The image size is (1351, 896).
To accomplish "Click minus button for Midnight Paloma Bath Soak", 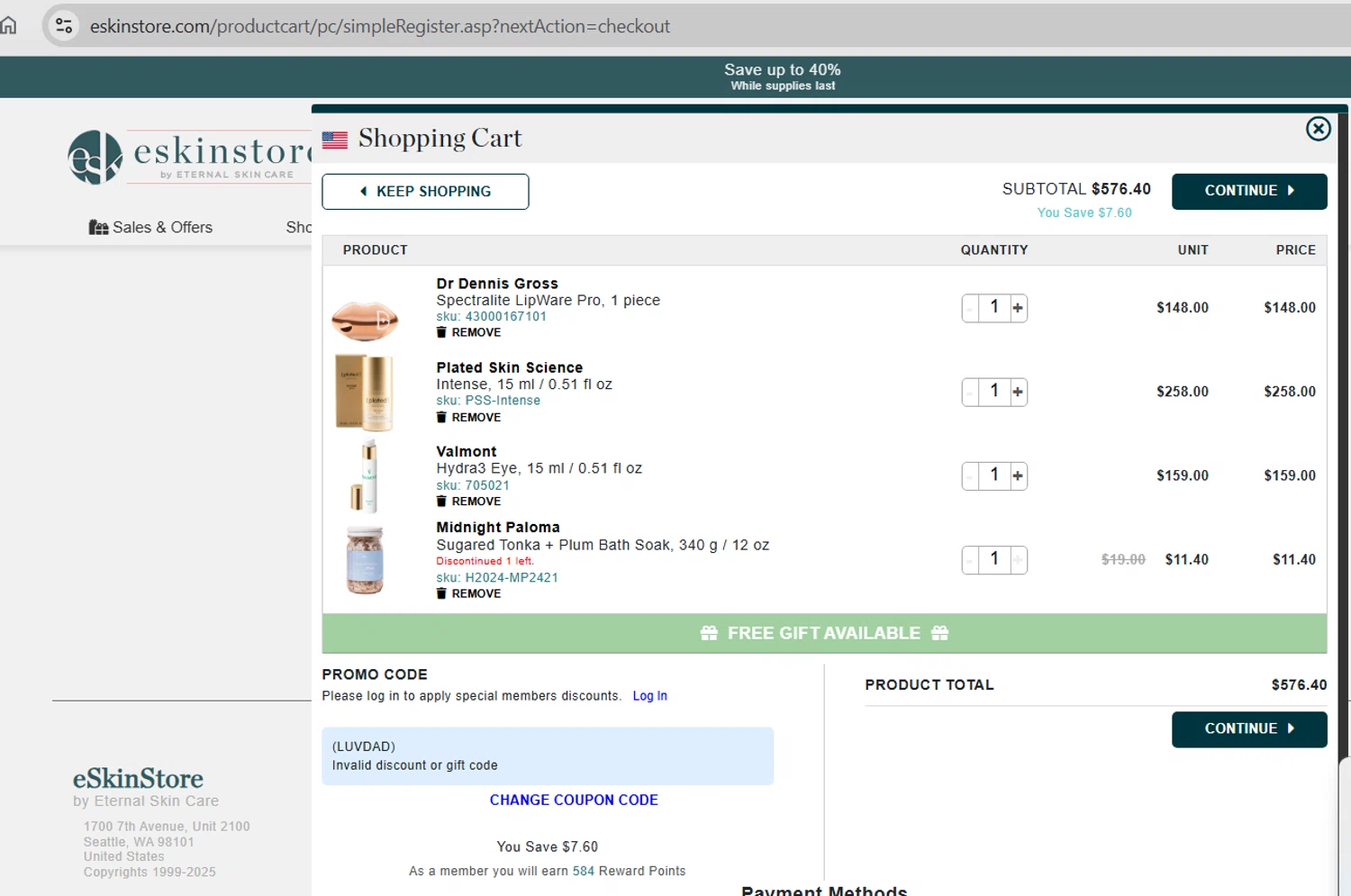I will coord(970,560).
